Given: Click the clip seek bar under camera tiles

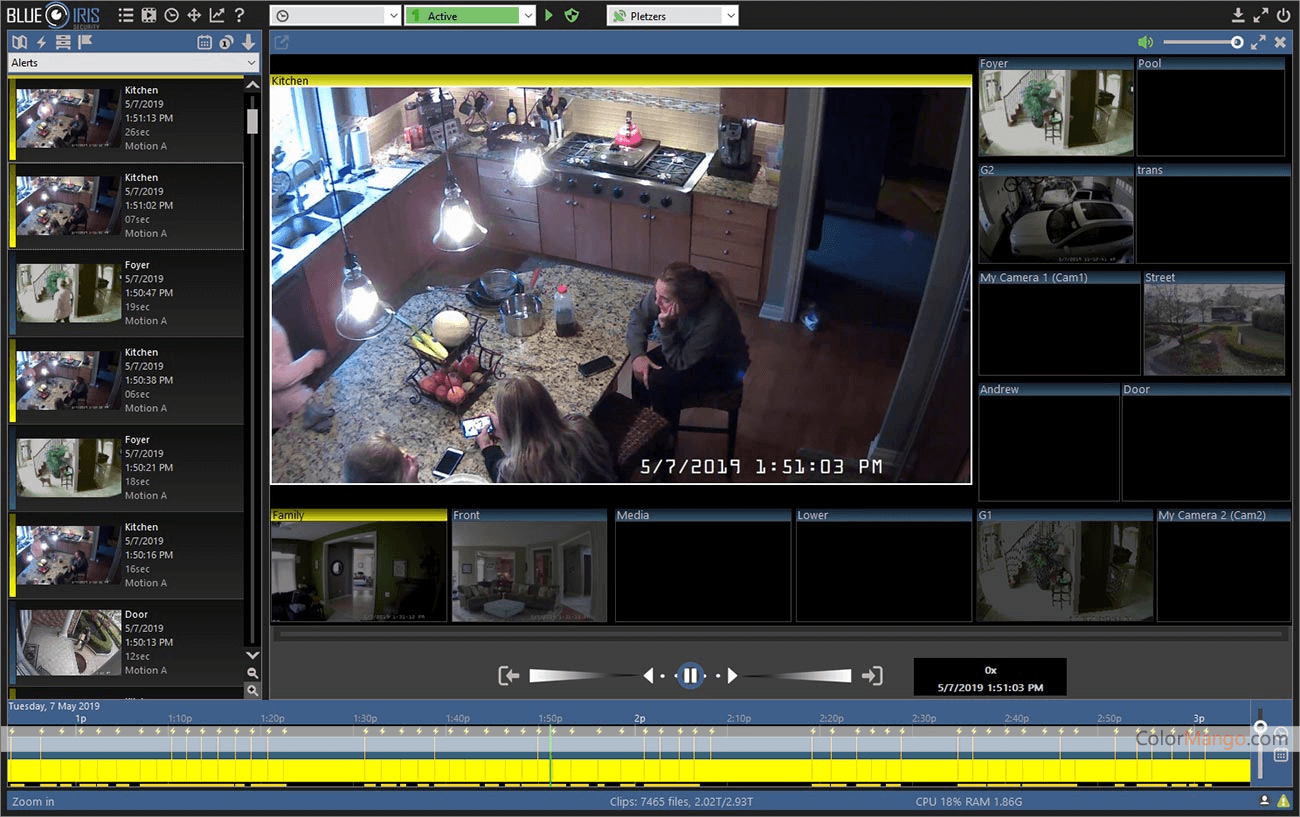Looking at the screenshot, I should pos(779,634).
